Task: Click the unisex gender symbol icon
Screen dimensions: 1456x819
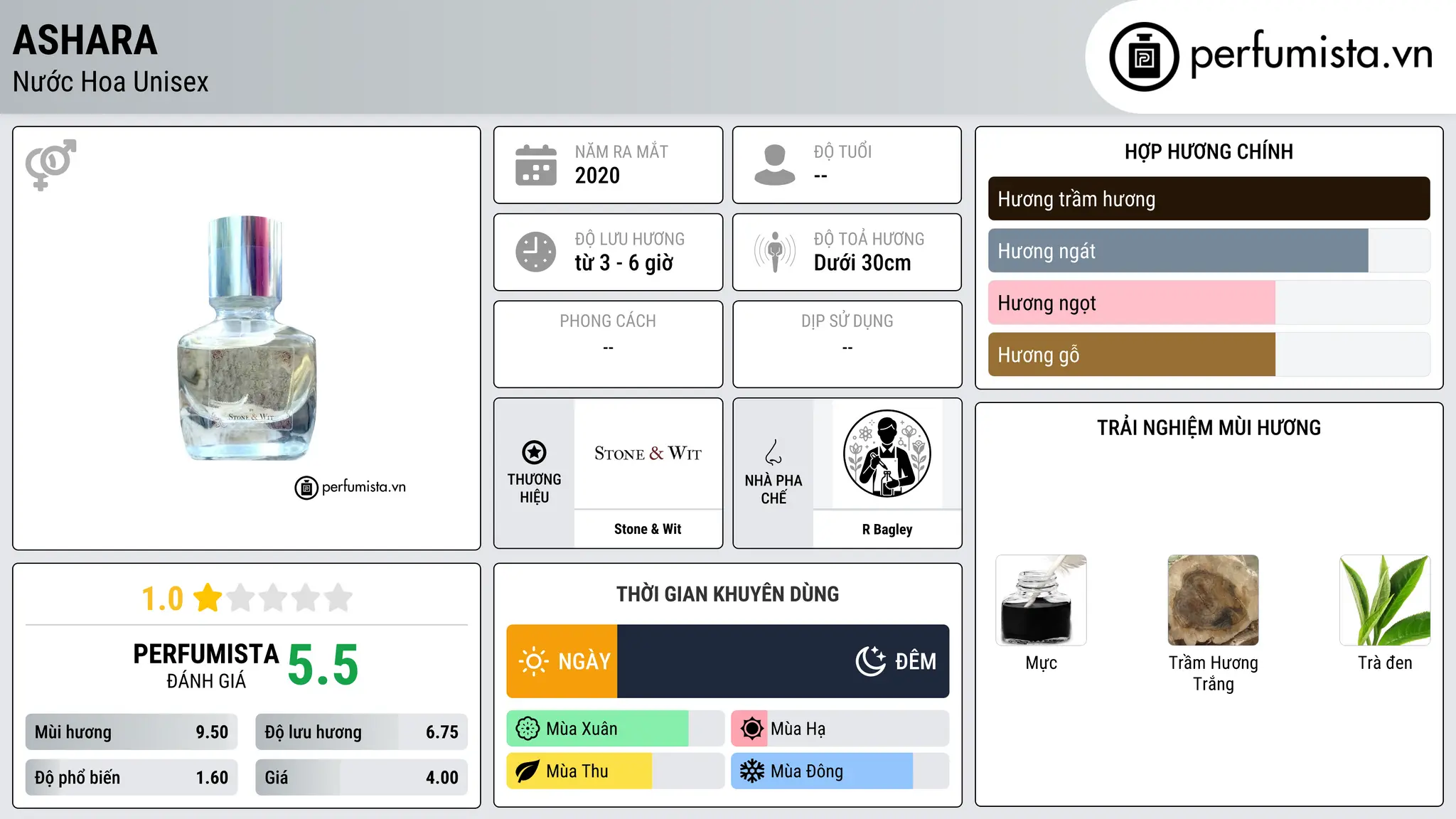Action: pyautogui.click(x=50, y=165)
